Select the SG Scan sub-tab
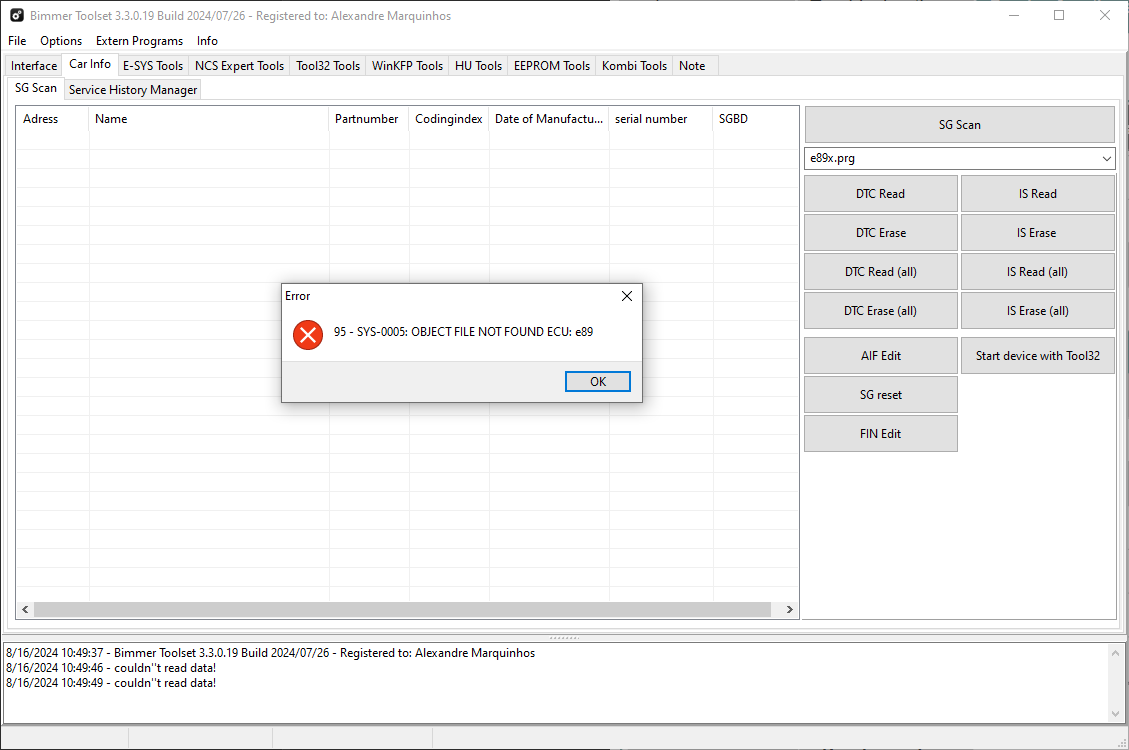 click(x=36, y=88)
